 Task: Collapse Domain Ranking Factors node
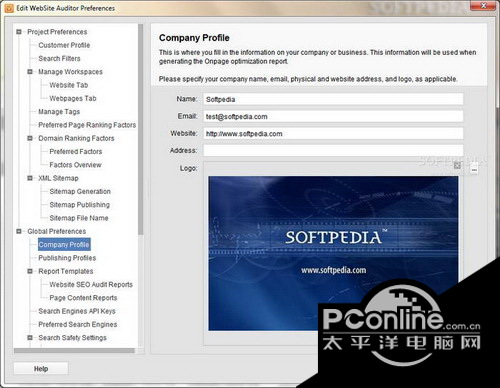click(30, 138)
